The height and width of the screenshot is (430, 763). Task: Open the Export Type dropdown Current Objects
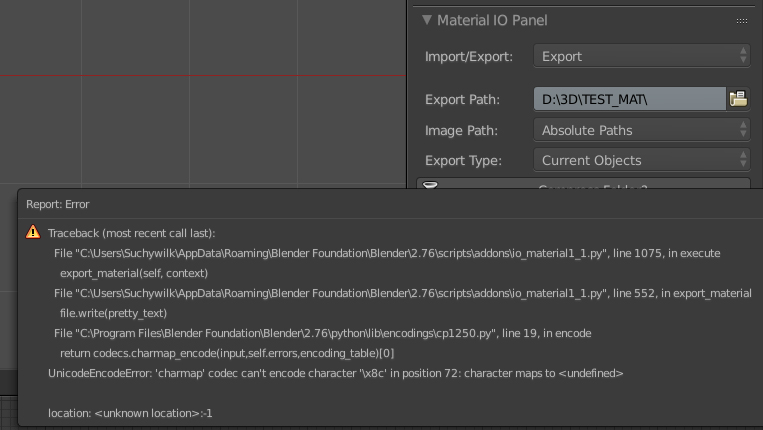642,160
